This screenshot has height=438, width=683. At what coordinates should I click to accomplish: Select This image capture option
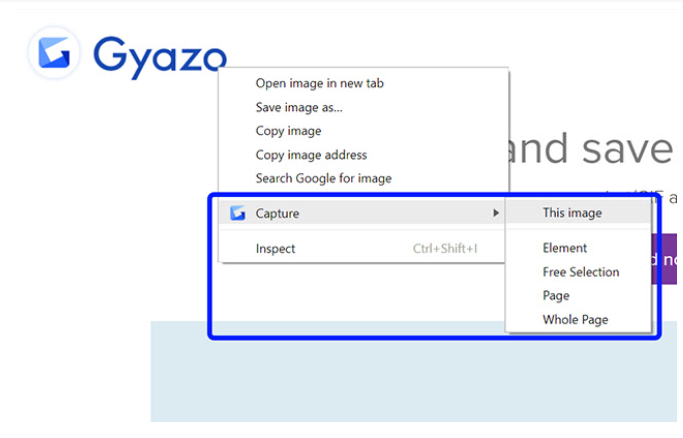578,212
